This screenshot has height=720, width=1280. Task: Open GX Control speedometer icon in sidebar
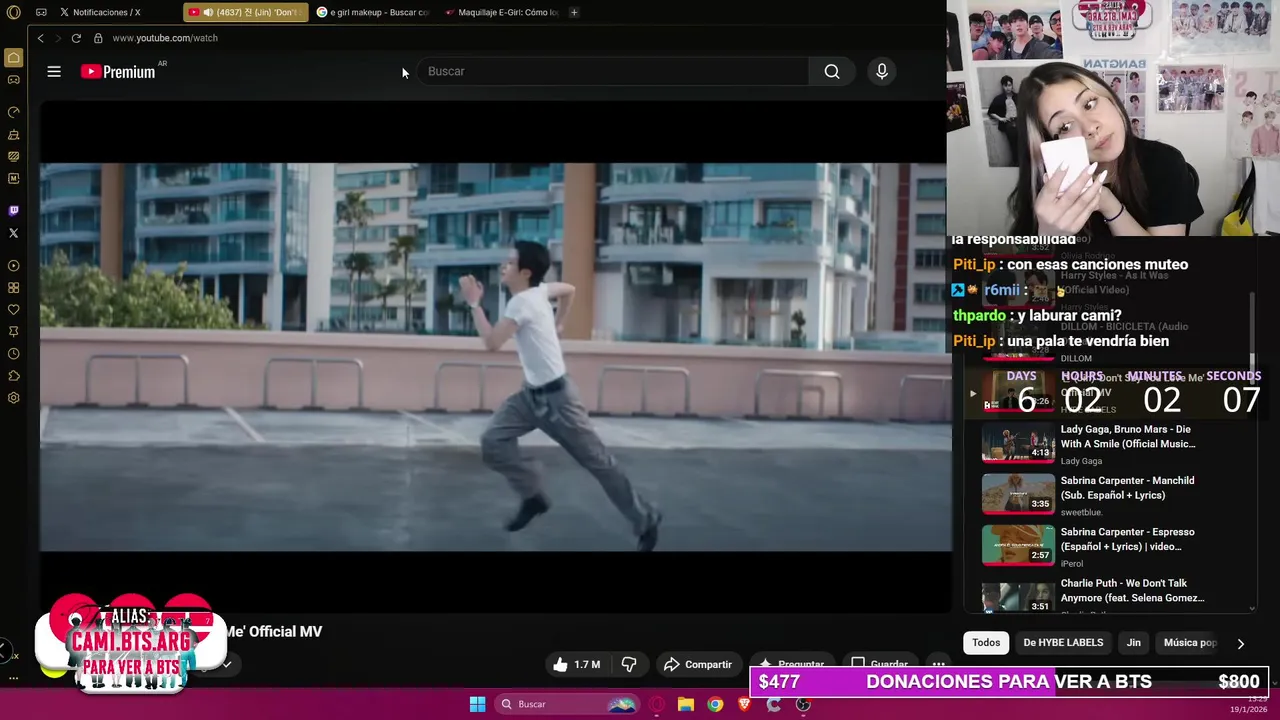point(13,112)
